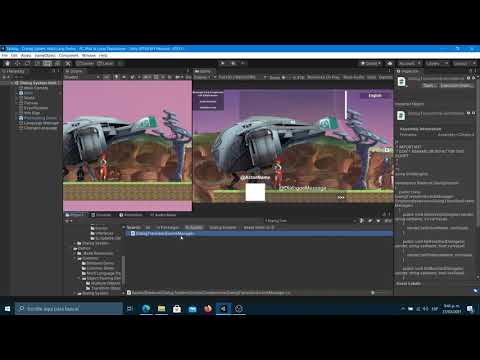Select Main Camera in Hierarchy
Screen dimensions: 480x360
coord(36,88)
